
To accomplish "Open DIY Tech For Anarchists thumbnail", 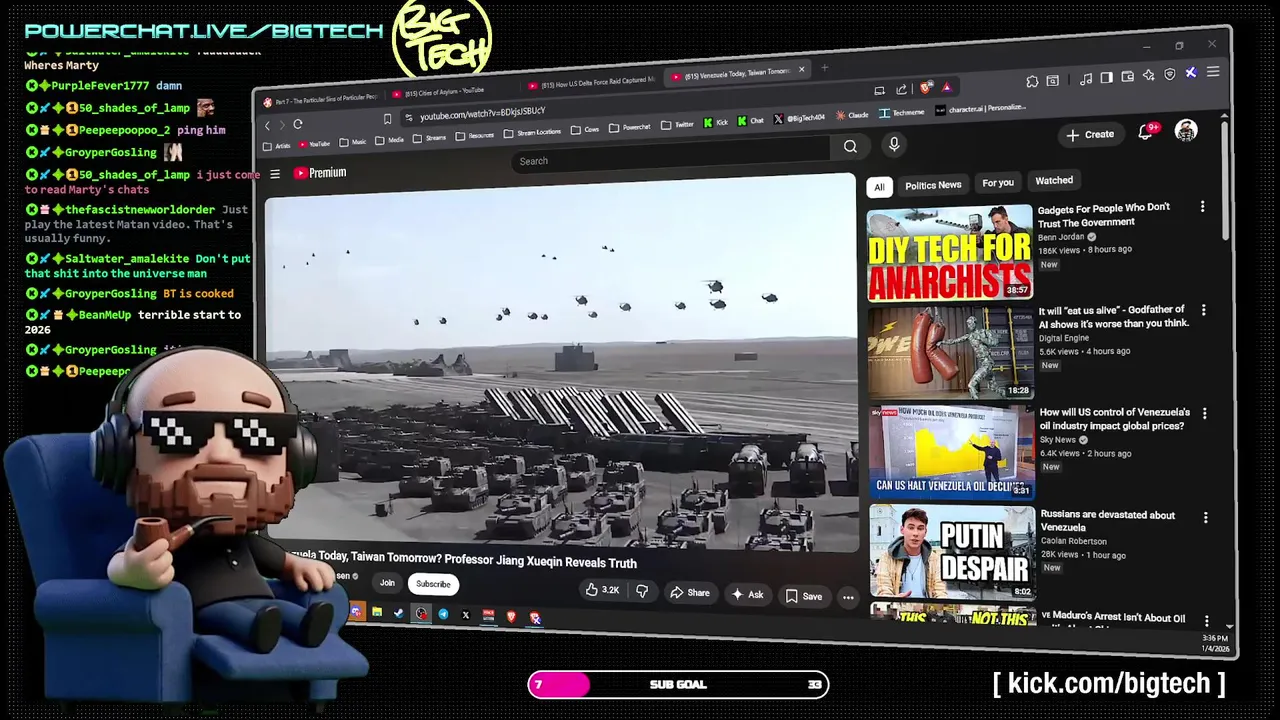I will click(950, 253).
